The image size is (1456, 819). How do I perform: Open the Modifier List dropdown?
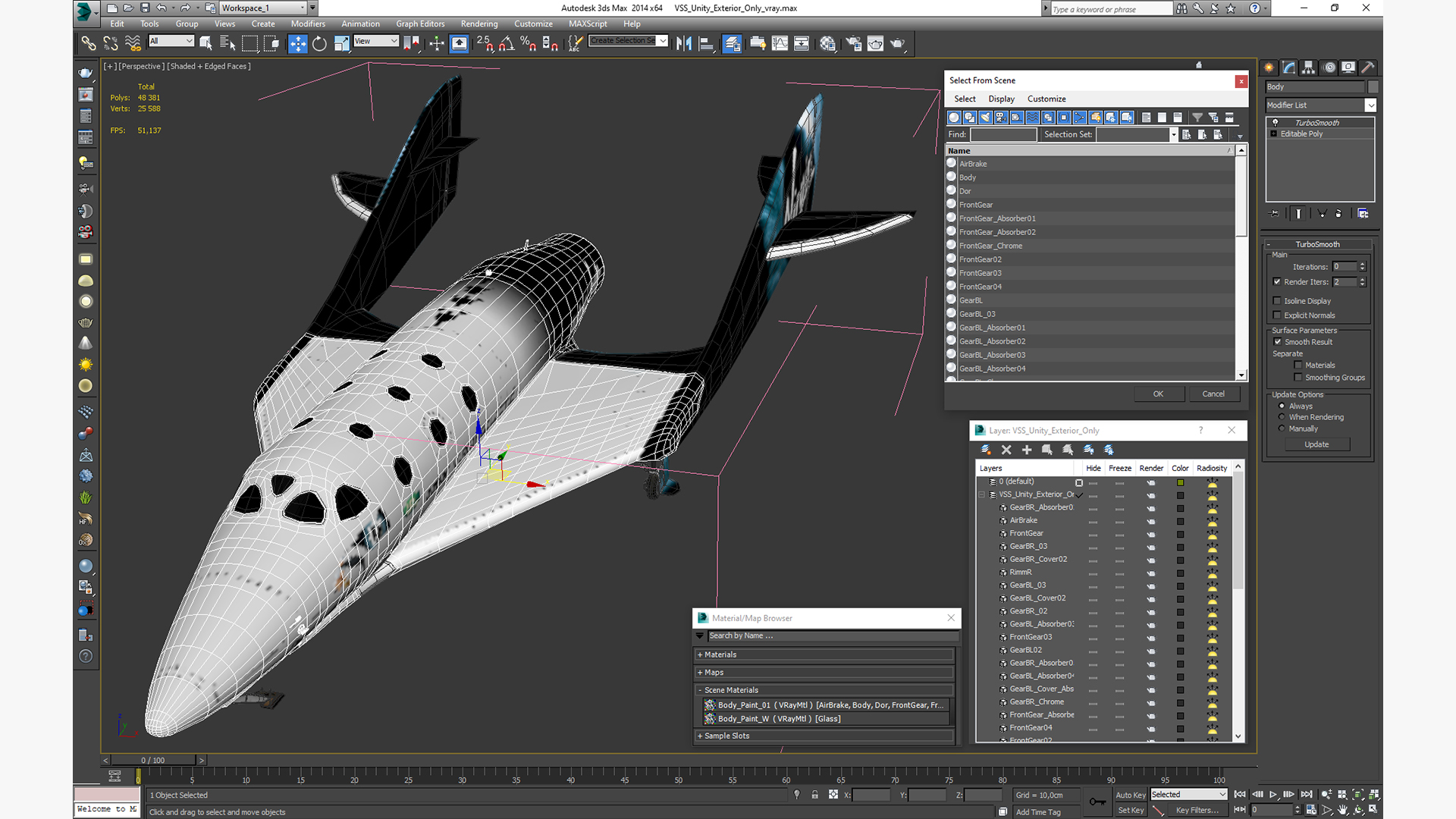tap(1370, 105)
